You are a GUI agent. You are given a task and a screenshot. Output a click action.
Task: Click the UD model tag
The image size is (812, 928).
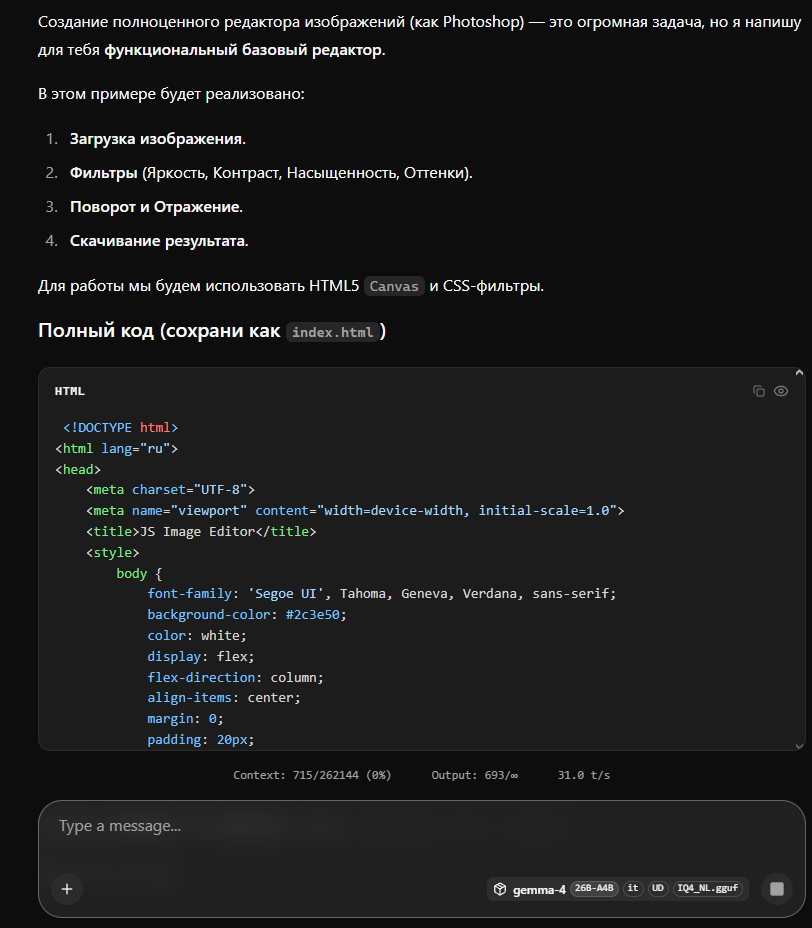[x=658, y=888]
